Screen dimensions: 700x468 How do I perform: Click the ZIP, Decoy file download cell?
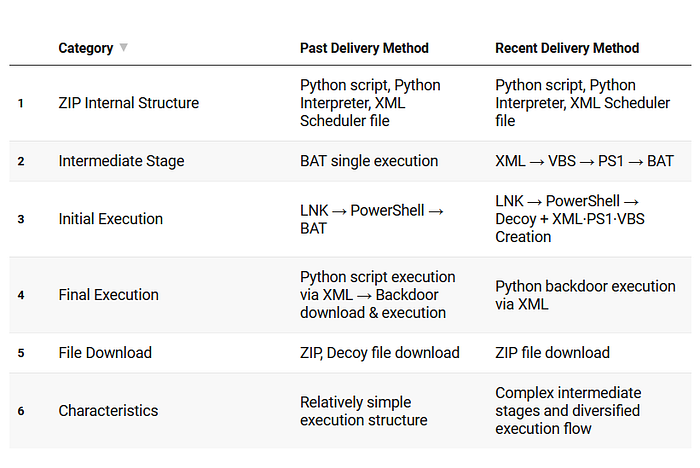point(380,353)
